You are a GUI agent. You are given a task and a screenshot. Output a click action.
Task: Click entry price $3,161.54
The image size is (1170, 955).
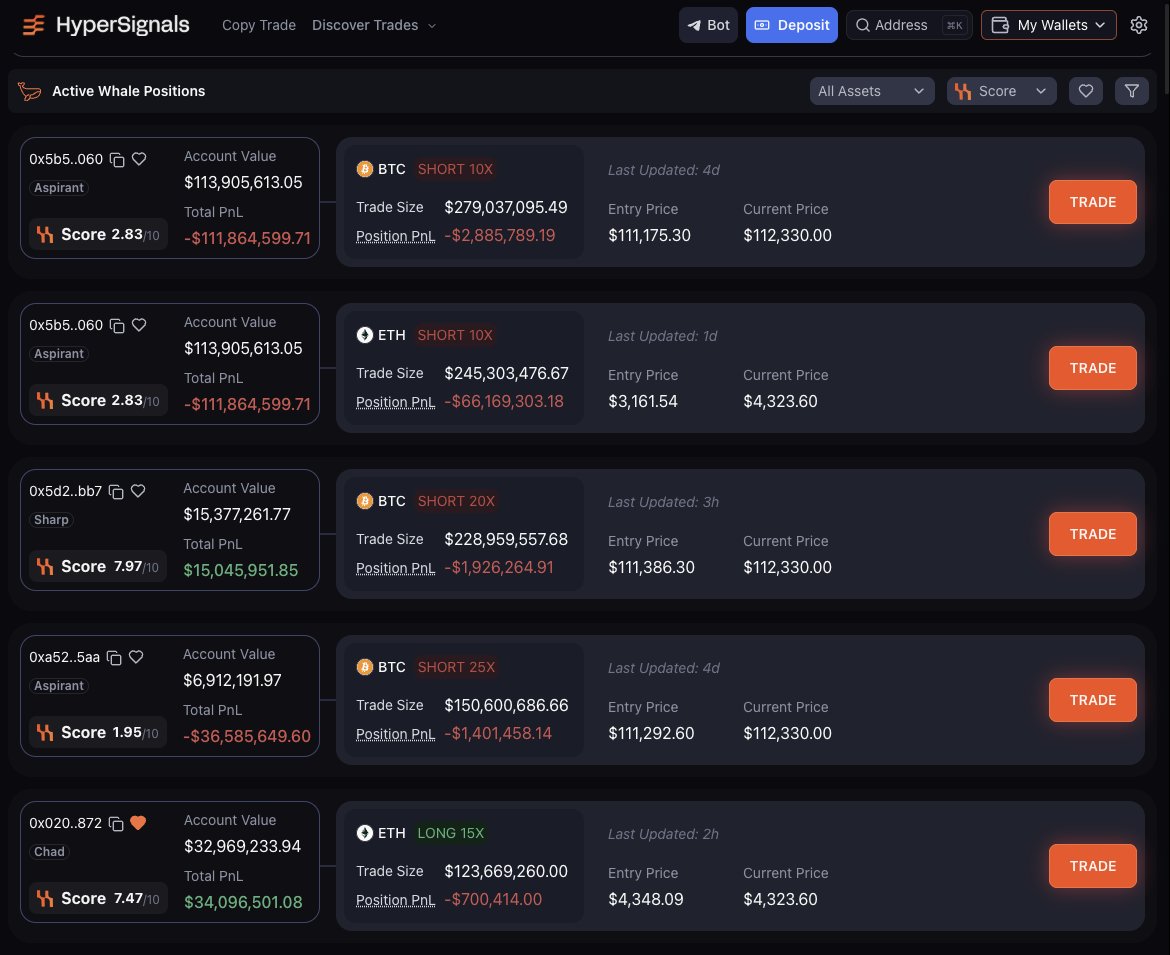(x=643, y=401)
